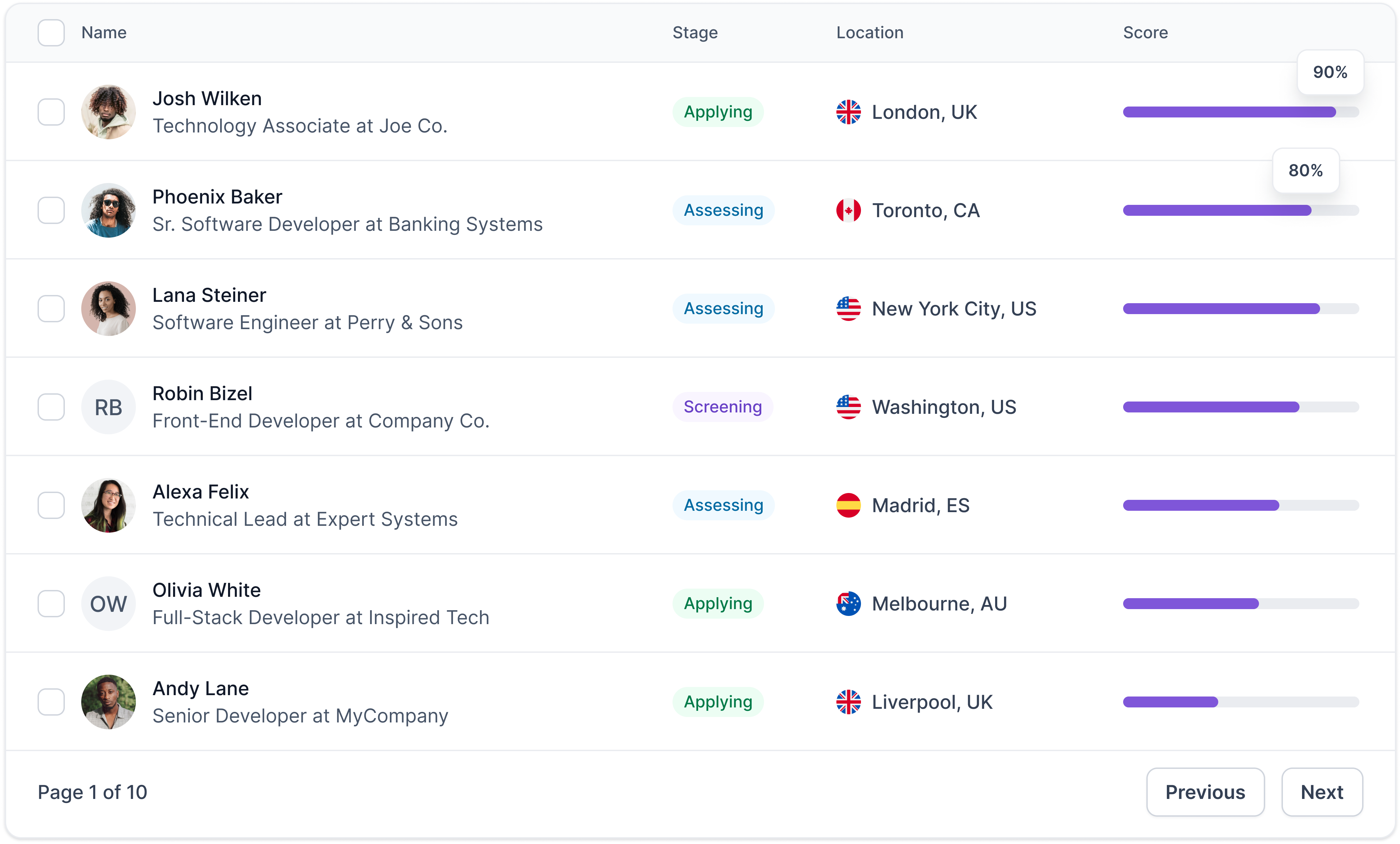The width and height of the screenshot is (1400, 844).
Task: Click the Location column header
Action: pyautogui.click(x=869, y=32)
